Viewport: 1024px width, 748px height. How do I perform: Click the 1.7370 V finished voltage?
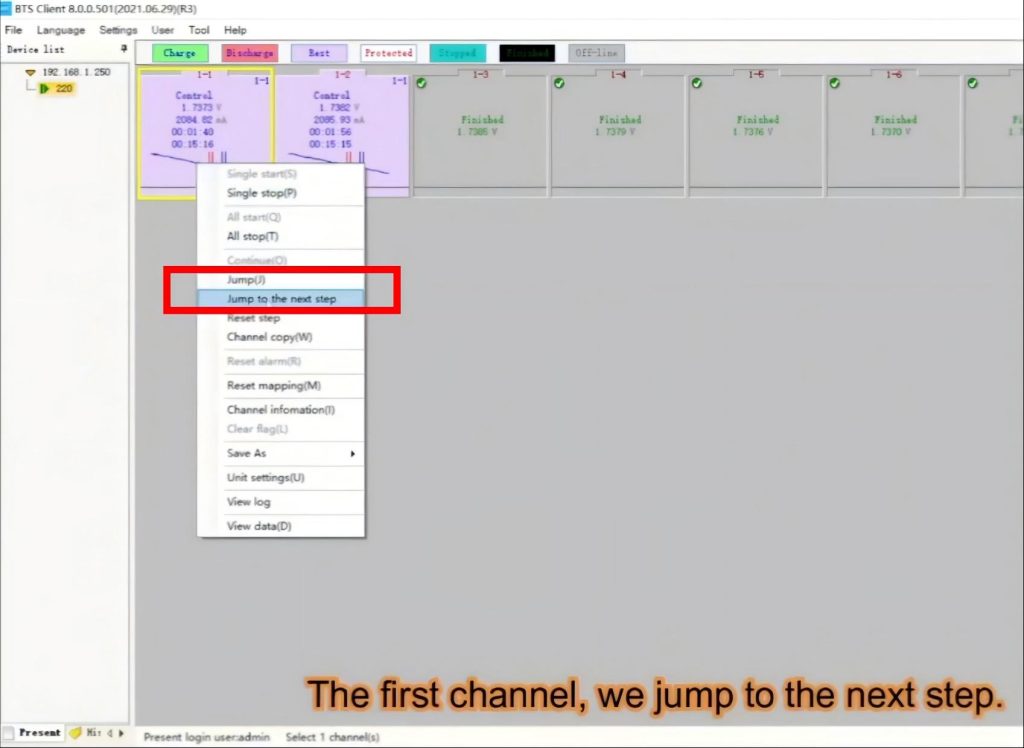coord(891,132)
